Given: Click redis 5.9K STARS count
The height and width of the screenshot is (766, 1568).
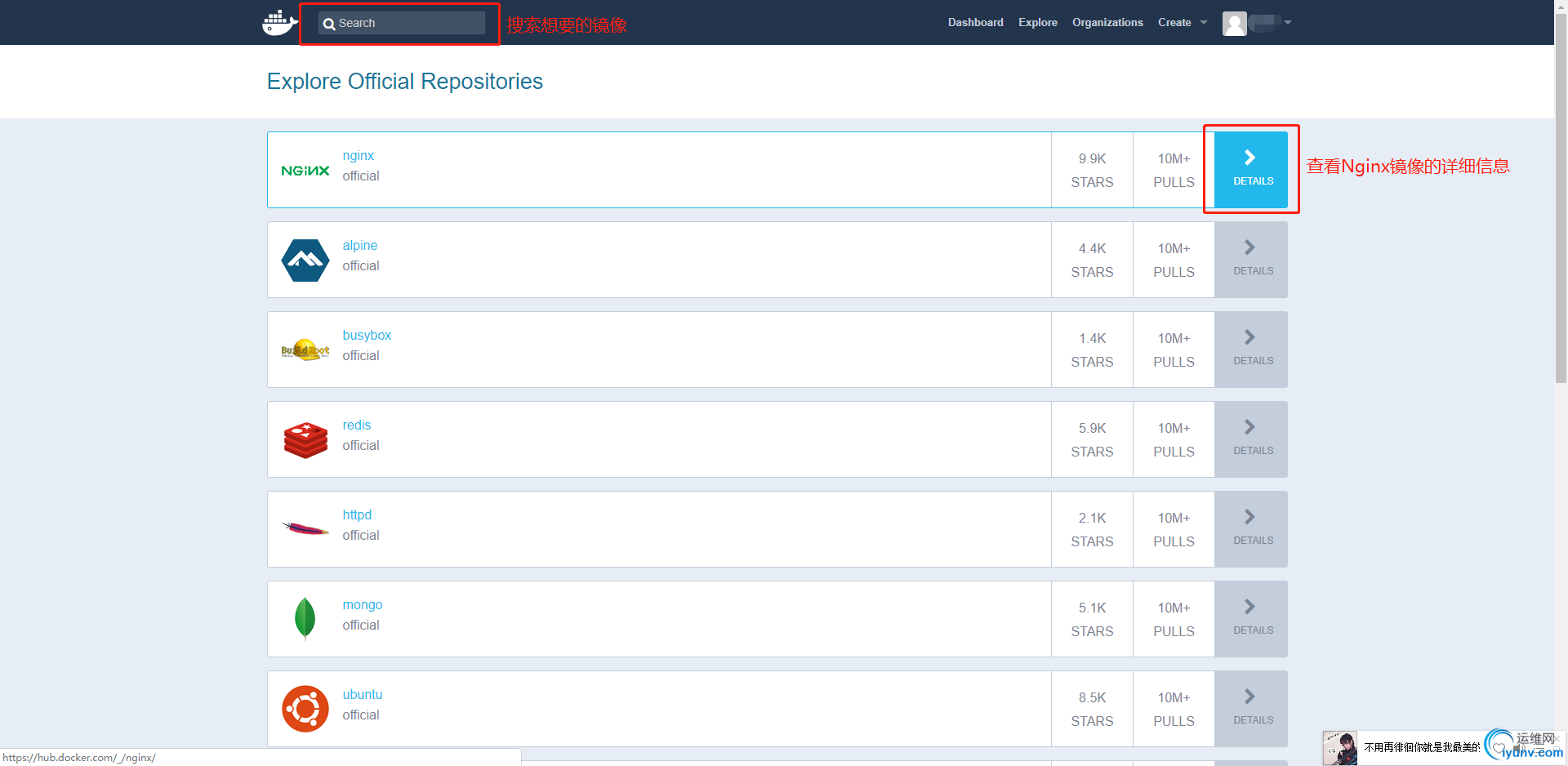Looking at the screenshot, I should (x=1092, y=439).
